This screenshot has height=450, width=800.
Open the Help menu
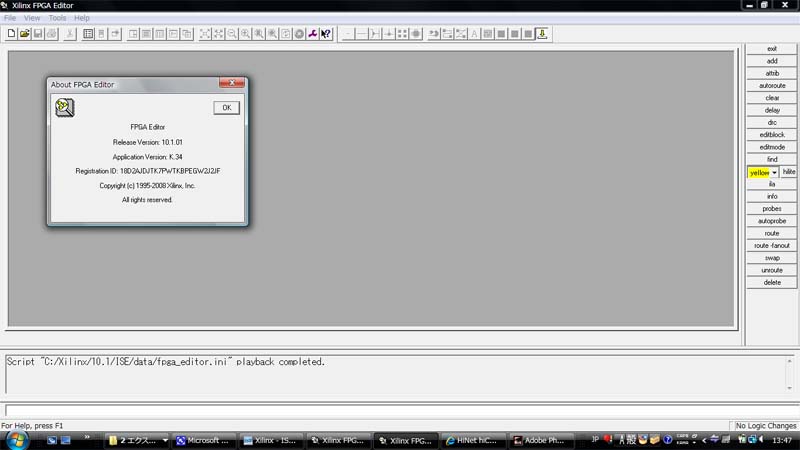click(x=82, y=18)
